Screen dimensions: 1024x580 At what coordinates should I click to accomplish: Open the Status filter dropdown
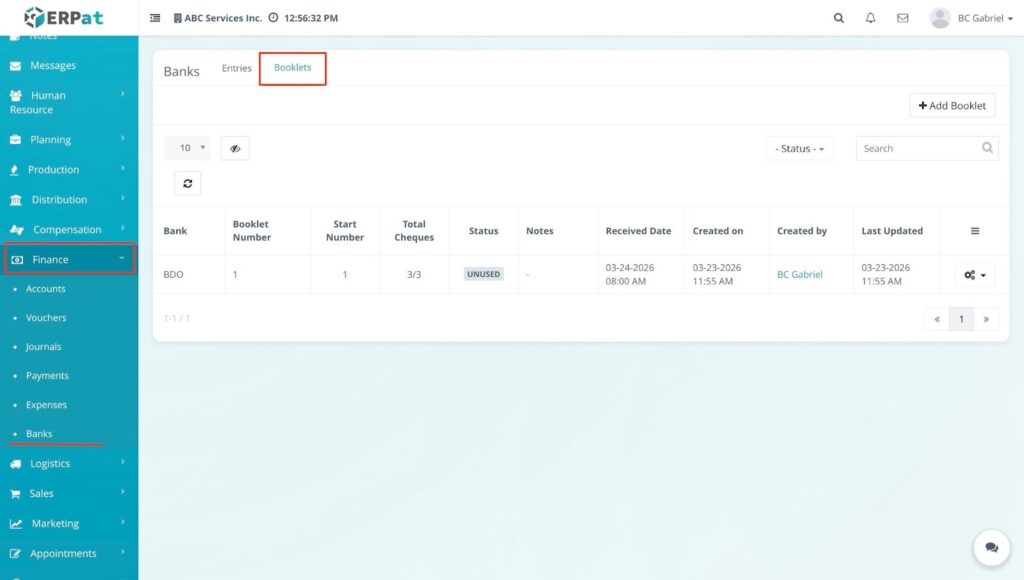click(799, 148)
